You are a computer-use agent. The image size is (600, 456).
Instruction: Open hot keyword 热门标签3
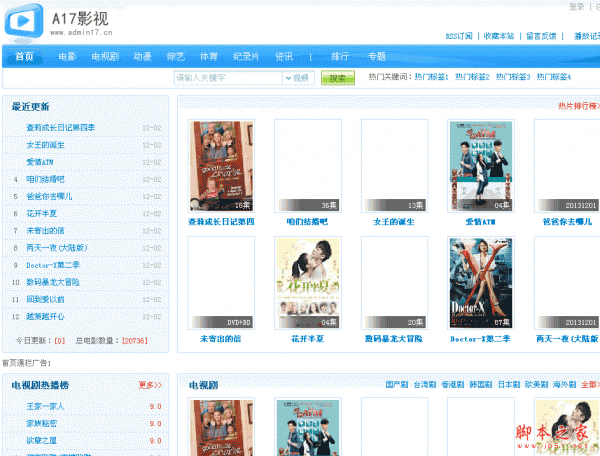coord(513,77)
